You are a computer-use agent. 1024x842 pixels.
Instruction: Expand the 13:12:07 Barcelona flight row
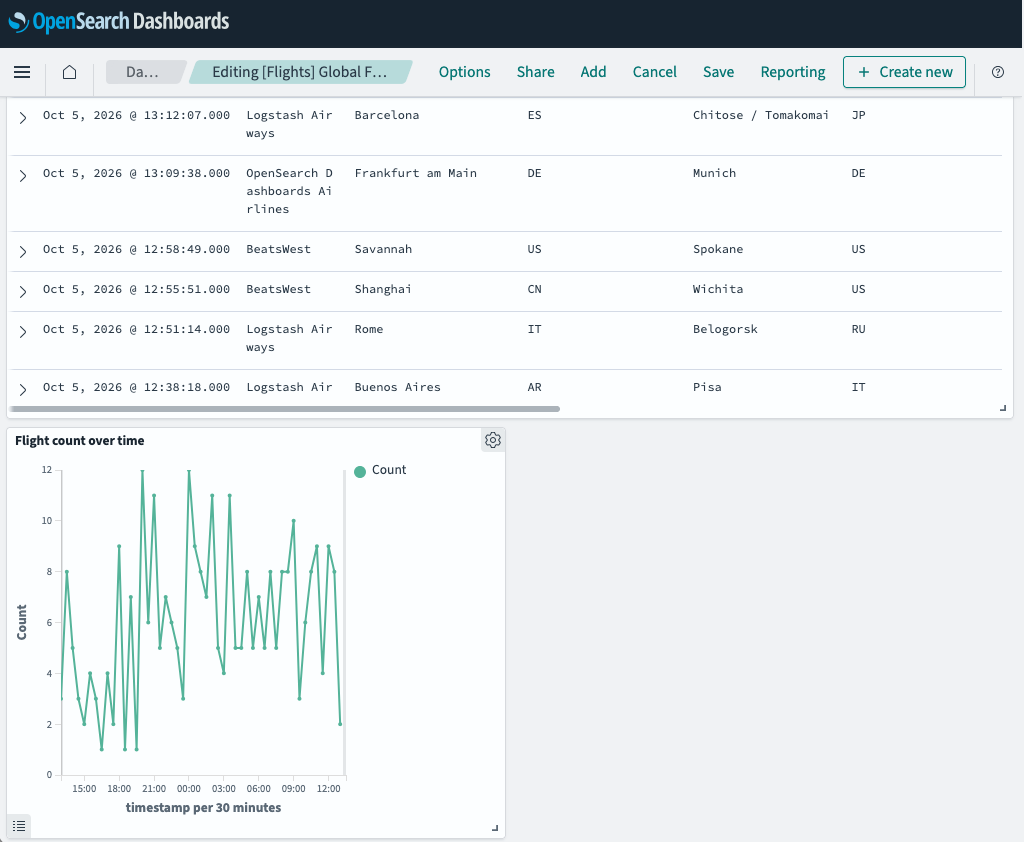tap(23, 118)
